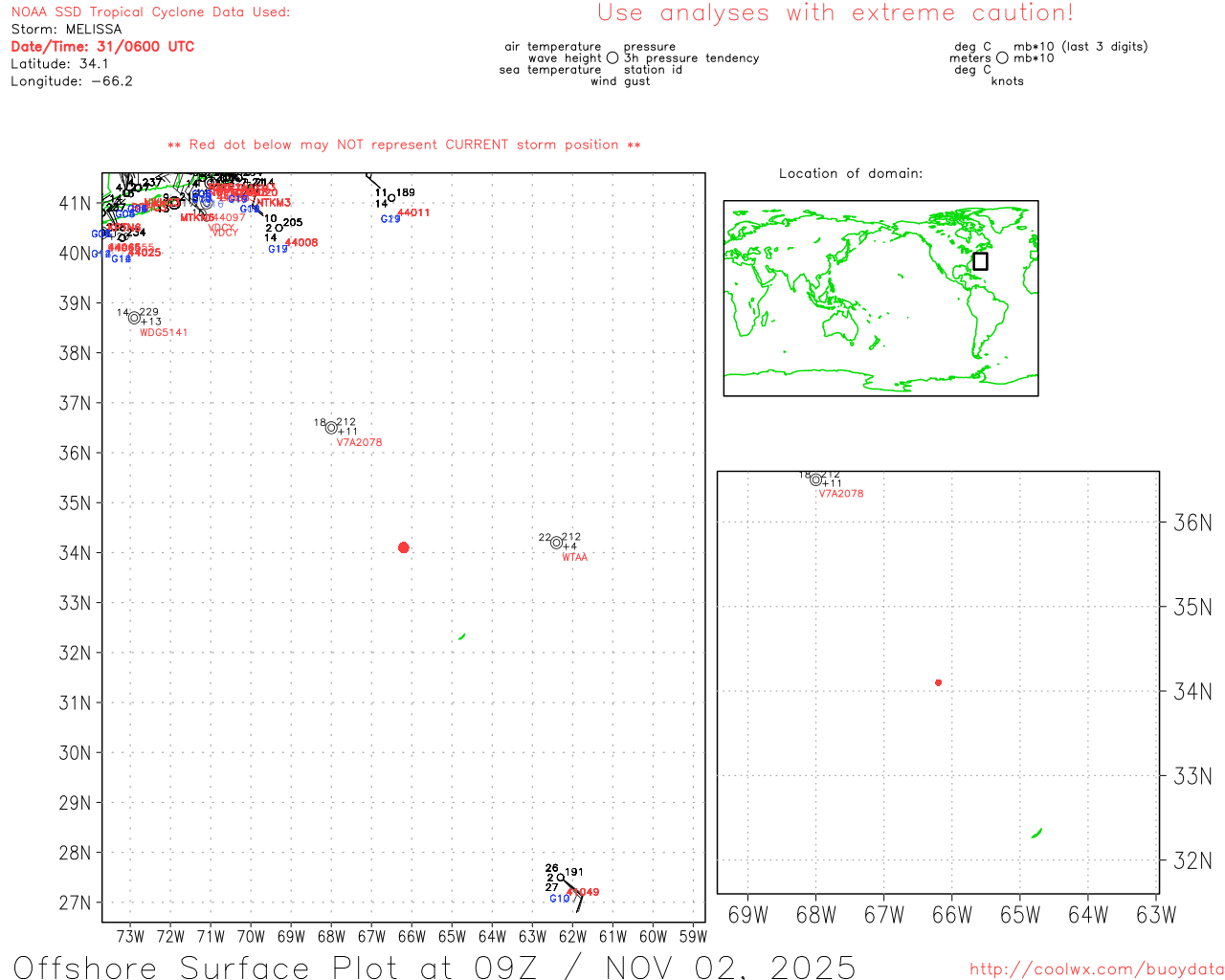Click the '44025' buoy id label
The width and height of the screenshot is (1225, 980).
tap(145, 253)
